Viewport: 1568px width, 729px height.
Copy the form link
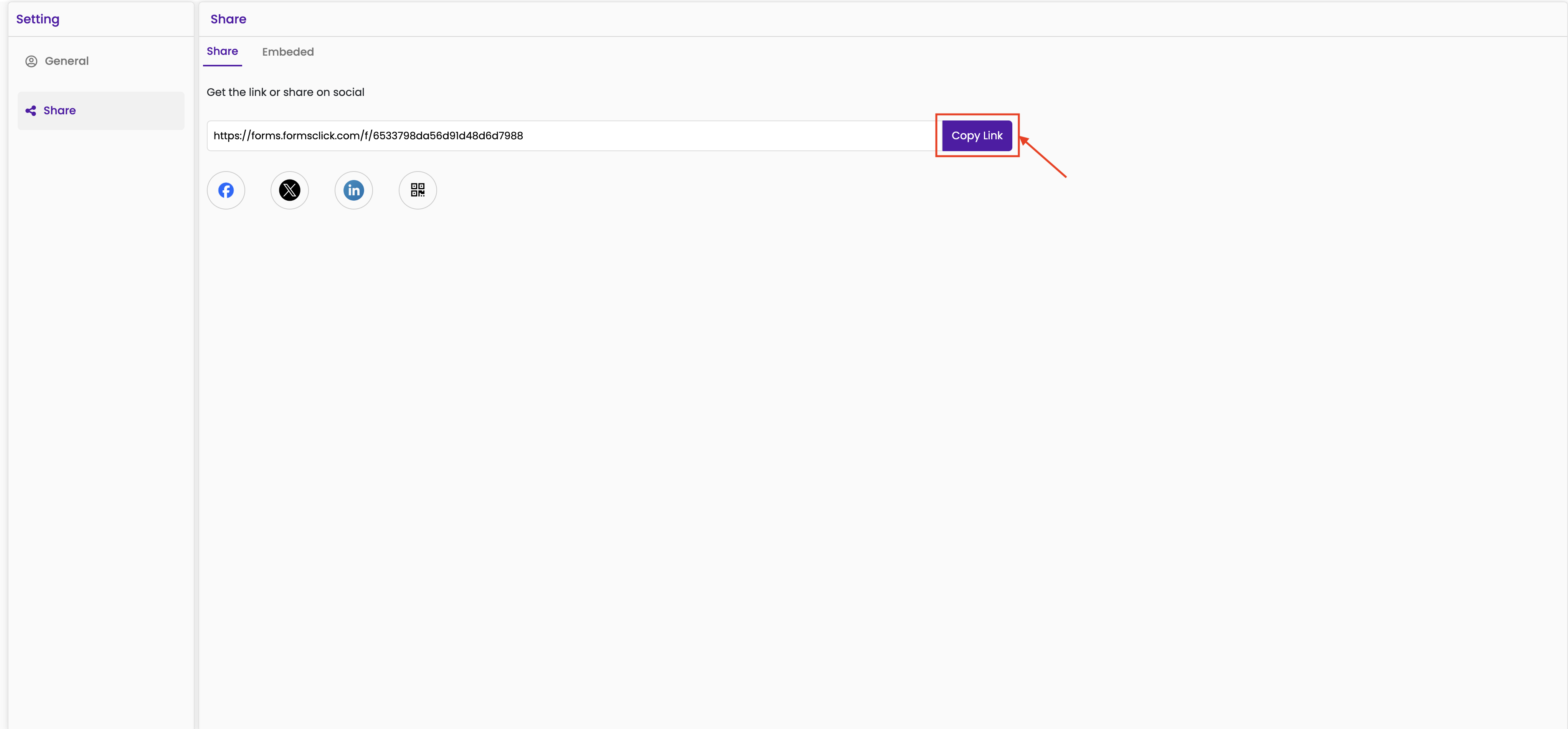(977, 136)
